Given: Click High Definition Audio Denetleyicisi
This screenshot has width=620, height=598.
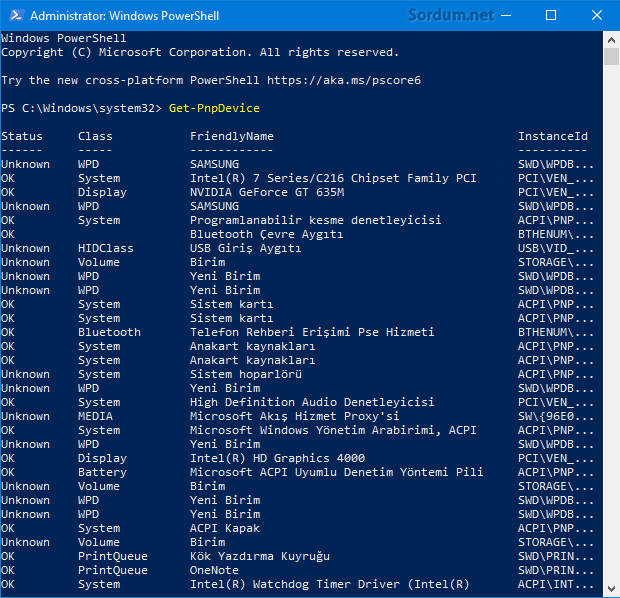Looking at the screenshot, I should (312, 402).
